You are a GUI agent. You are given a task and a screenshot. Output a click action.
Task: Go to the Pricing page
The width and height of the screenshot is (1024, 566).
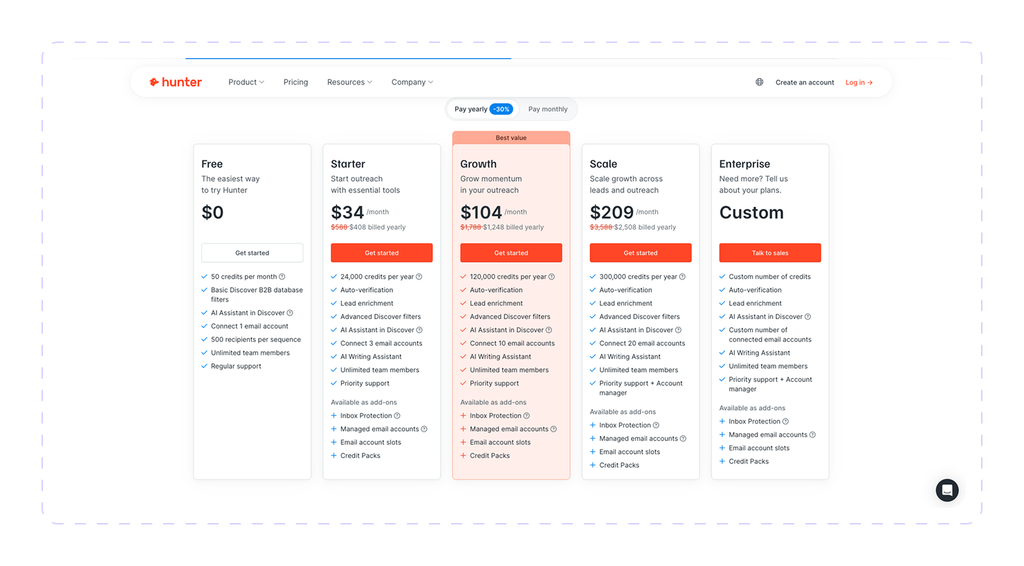pos(296,82)
